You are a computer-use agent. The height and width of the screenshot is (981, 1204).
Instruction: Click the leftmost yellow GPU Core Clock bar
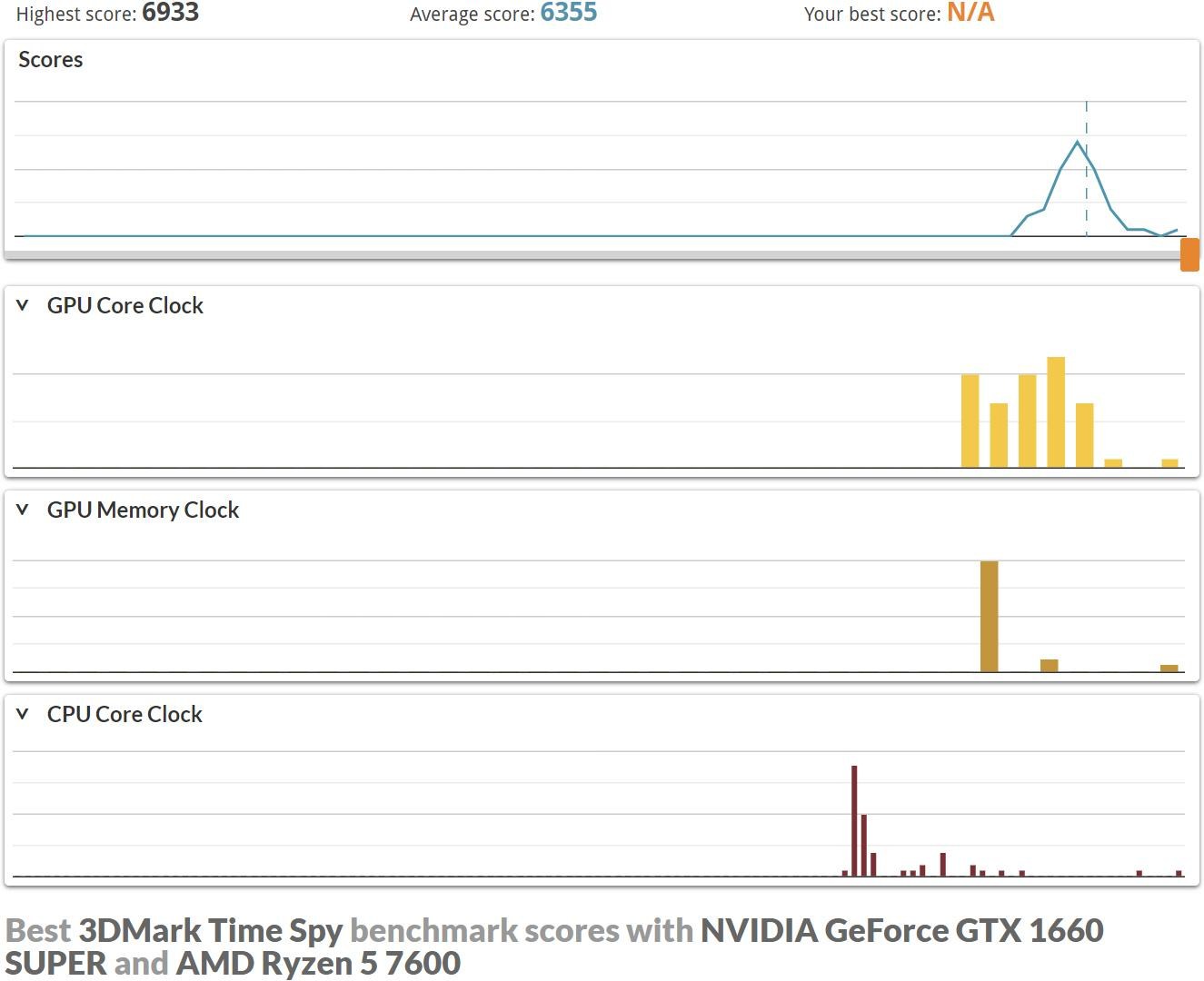(970, 421)
